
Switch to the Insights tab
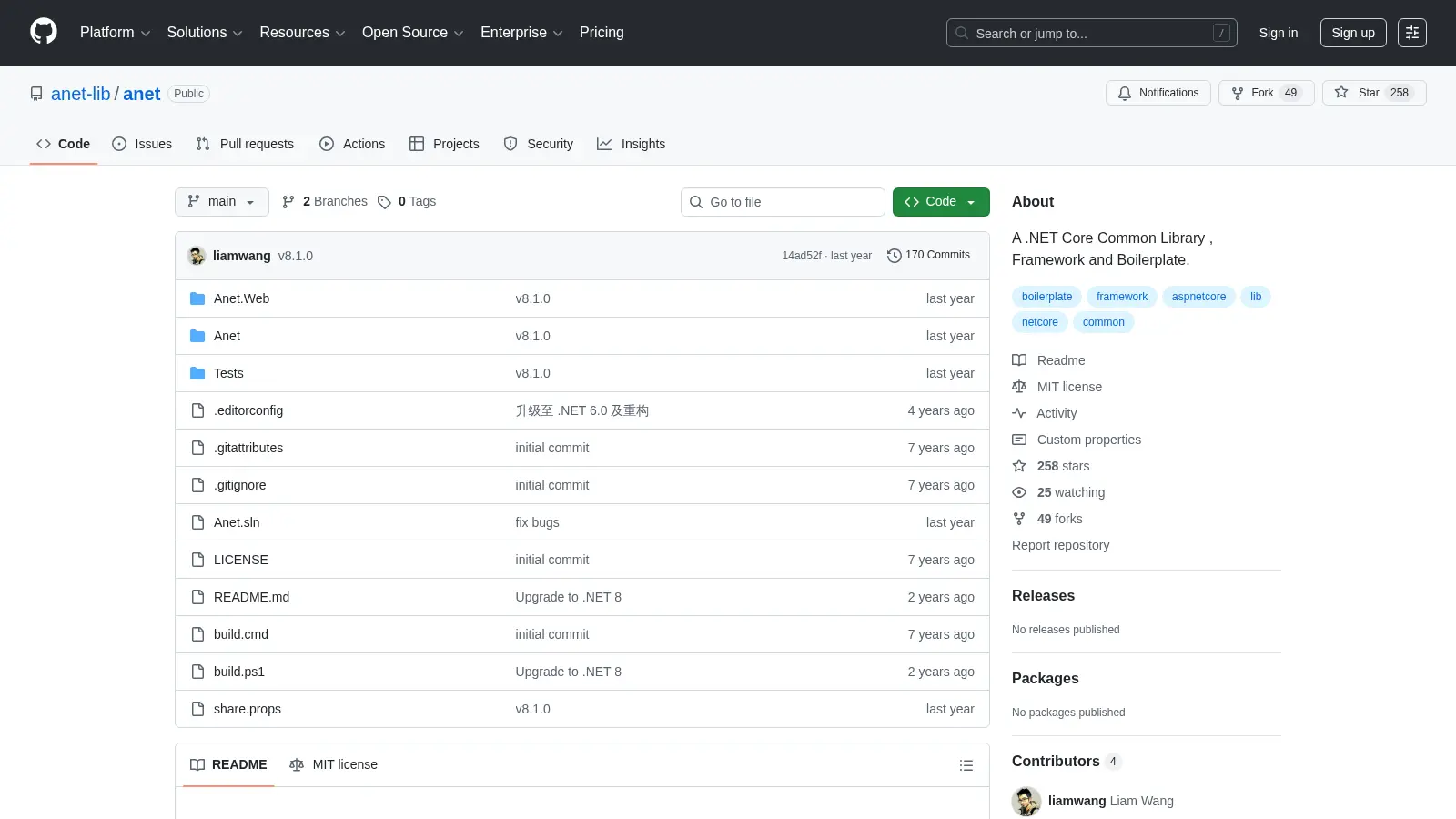[x=632, y=144]
